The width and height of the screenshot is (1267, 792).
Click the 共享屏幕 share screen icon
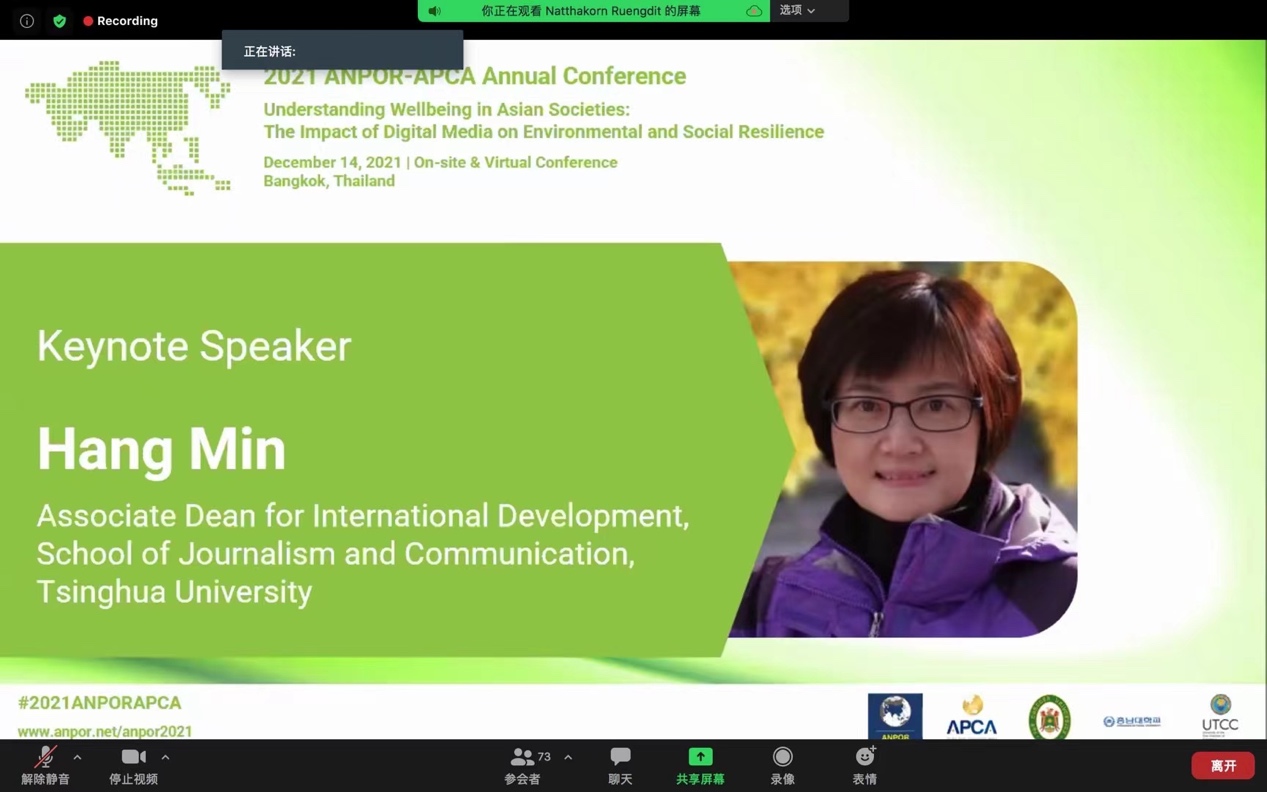tap(700, 758)
